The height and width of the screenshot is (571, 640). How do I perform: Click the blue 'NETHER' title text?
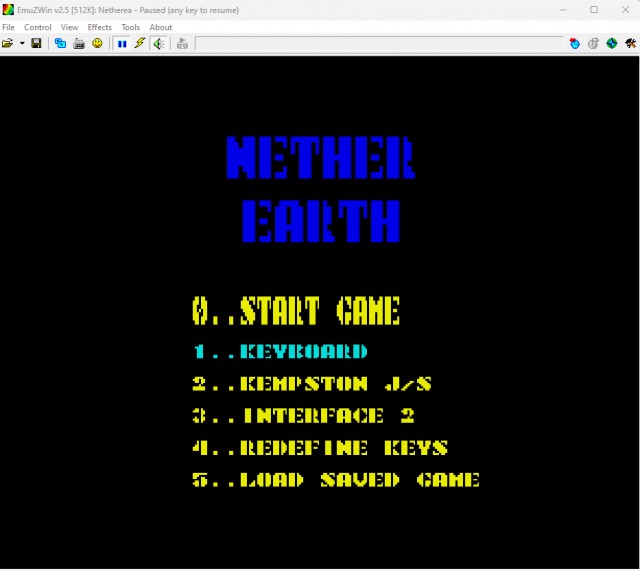[321, 158]
